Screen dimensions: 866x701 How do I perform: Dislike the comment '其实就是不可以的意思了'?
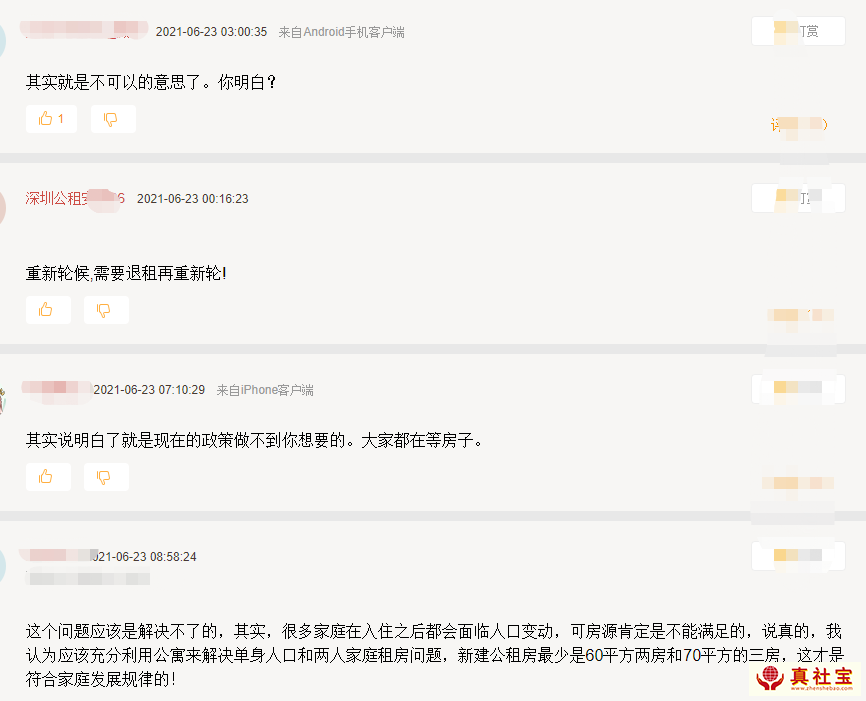[113, 119]
